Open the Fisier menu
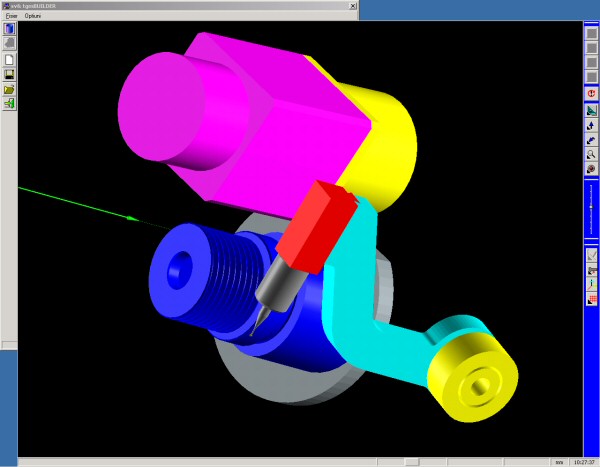The width and height of the screenshot is (600, 467). (11, 16)
